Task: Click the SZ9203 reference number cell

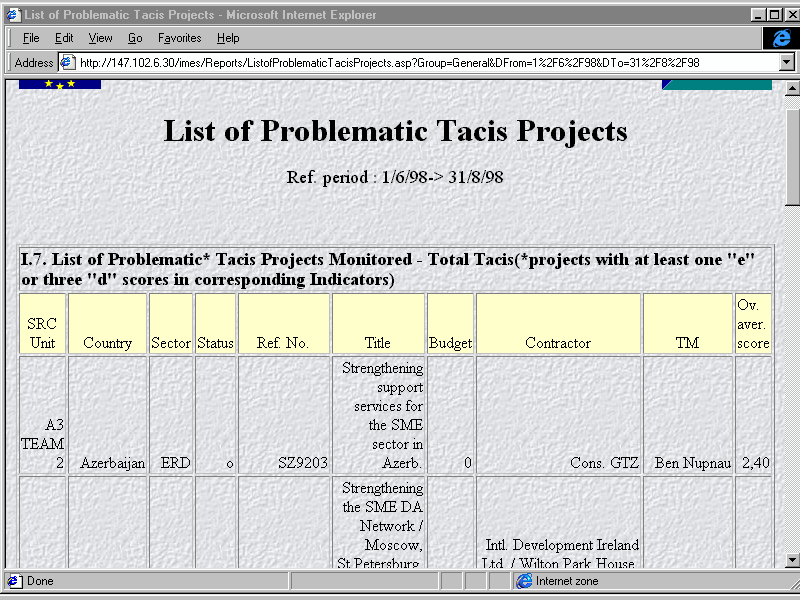Action: tap(305, 463)
